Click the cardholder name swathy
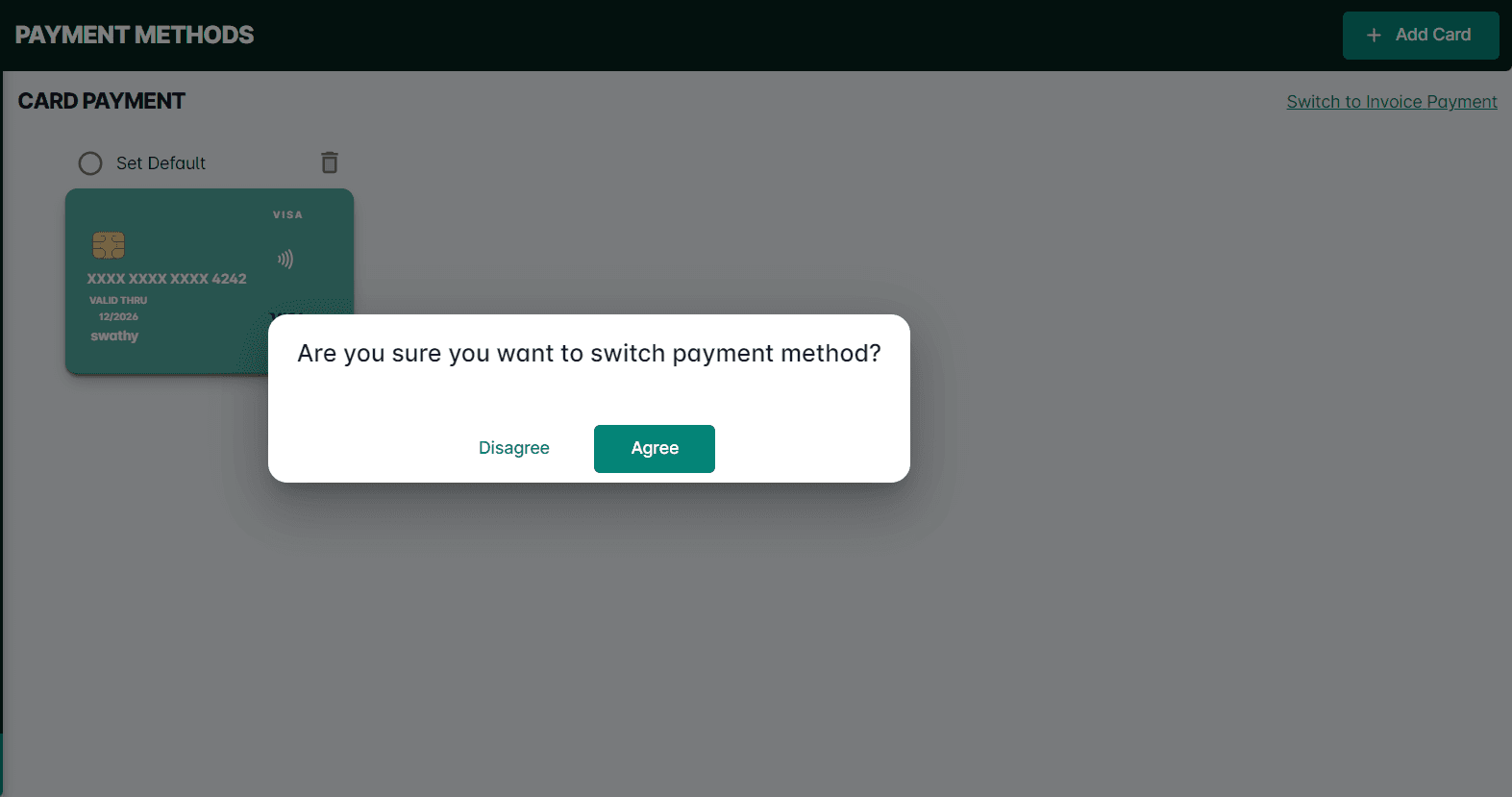 [114, 336]
